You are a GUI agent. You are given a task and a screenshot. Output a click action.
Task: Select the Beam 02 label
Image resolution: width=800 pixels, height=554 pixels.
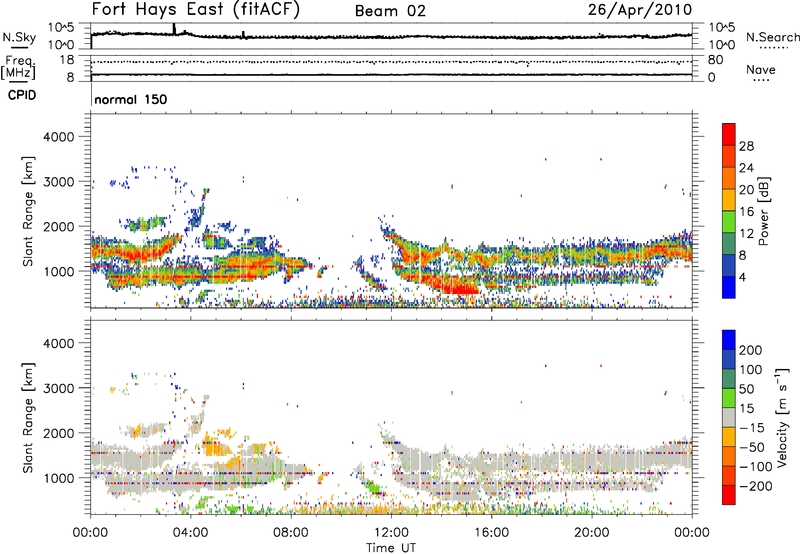pos(390,11)
